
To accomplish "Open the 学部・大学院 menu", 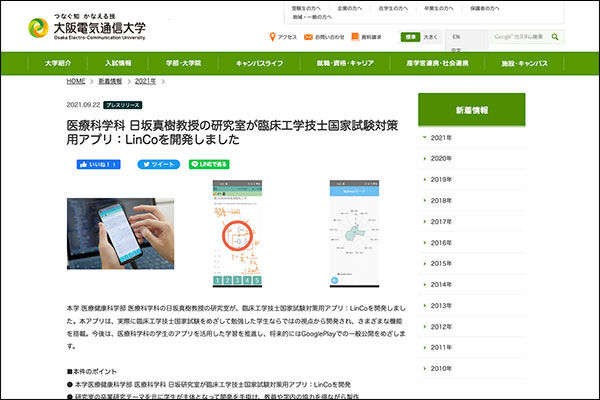I will point(183,63).
